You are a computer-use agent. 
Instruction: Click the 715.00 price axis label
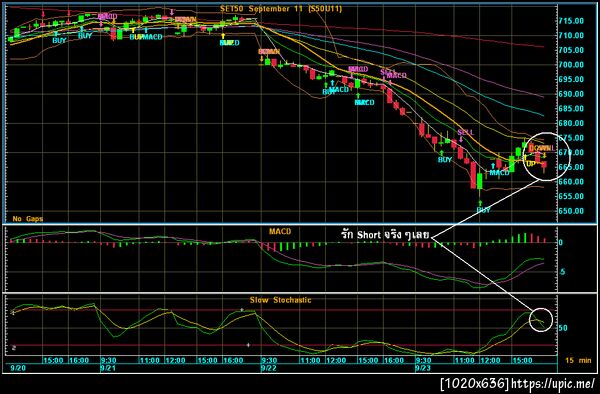click(x=571, y=21)
